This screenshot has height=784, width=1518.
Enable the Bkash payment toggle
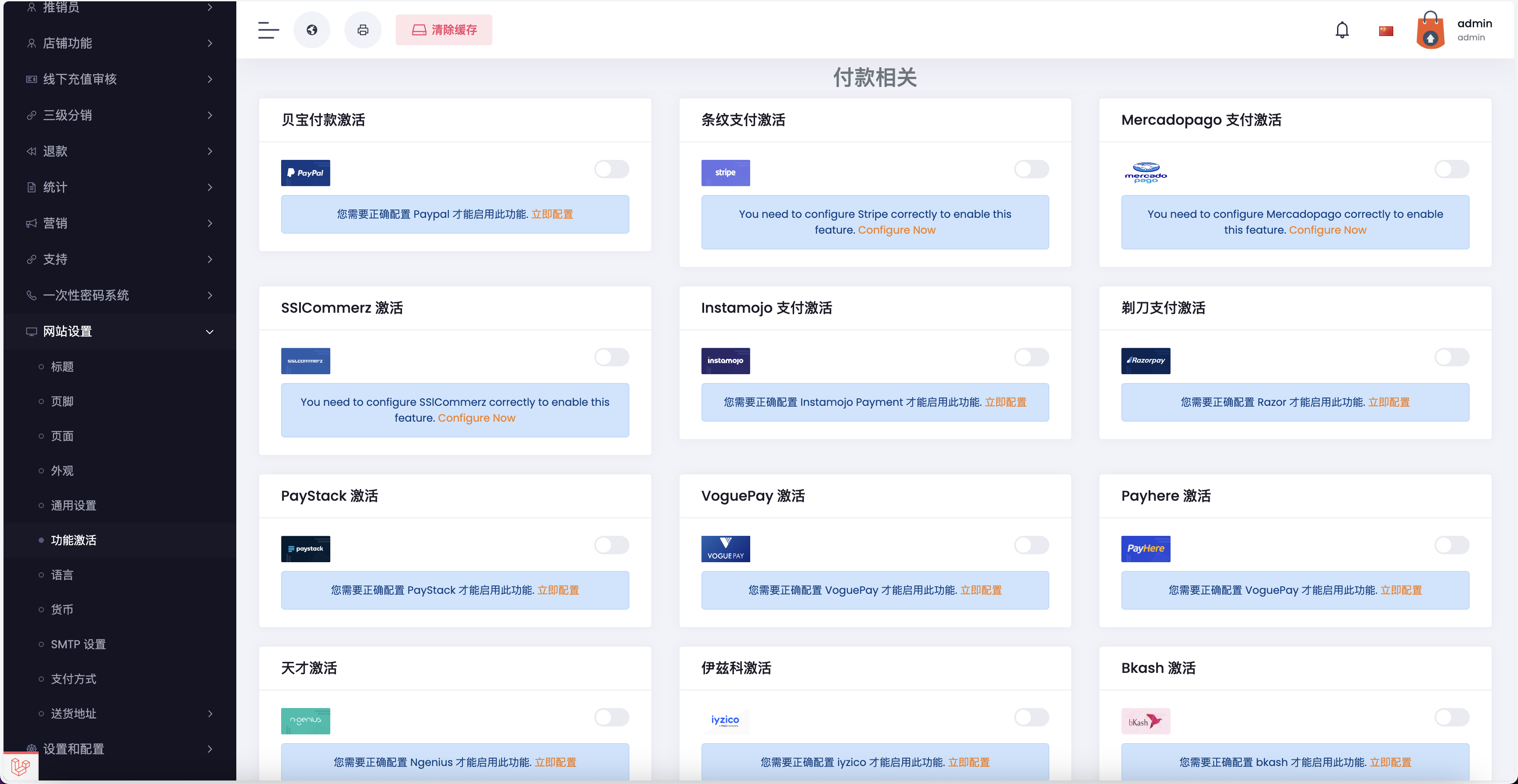[x=1451, y=717]
